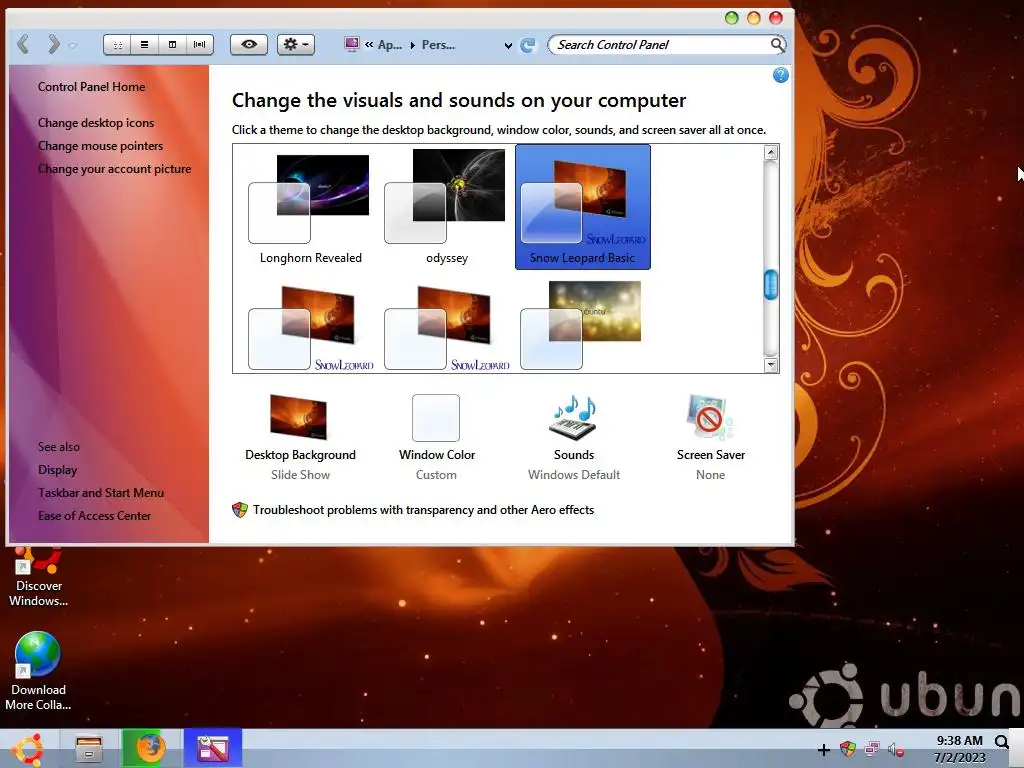Click the plus icon in system tray
1024x768 pixels.
point(824,750)
